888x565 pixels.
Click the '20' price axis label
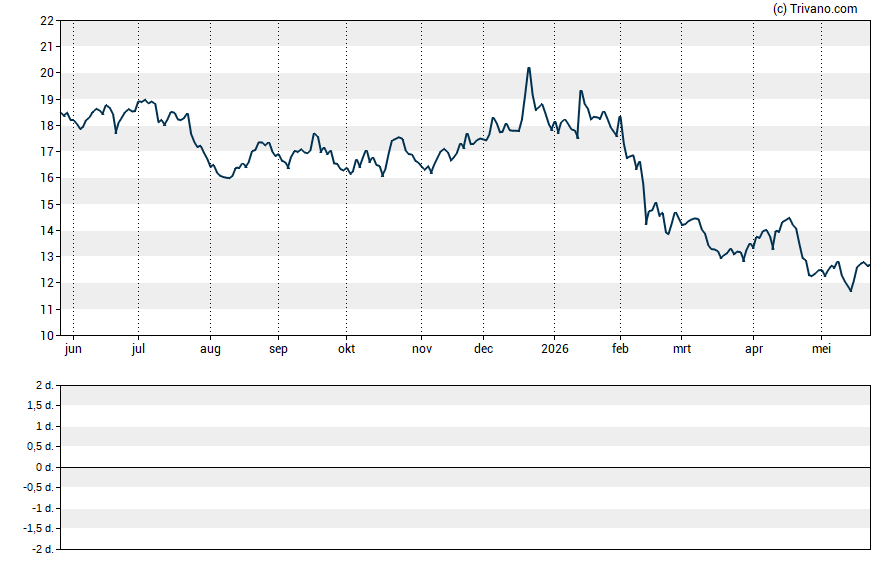[x=47, y=73]
